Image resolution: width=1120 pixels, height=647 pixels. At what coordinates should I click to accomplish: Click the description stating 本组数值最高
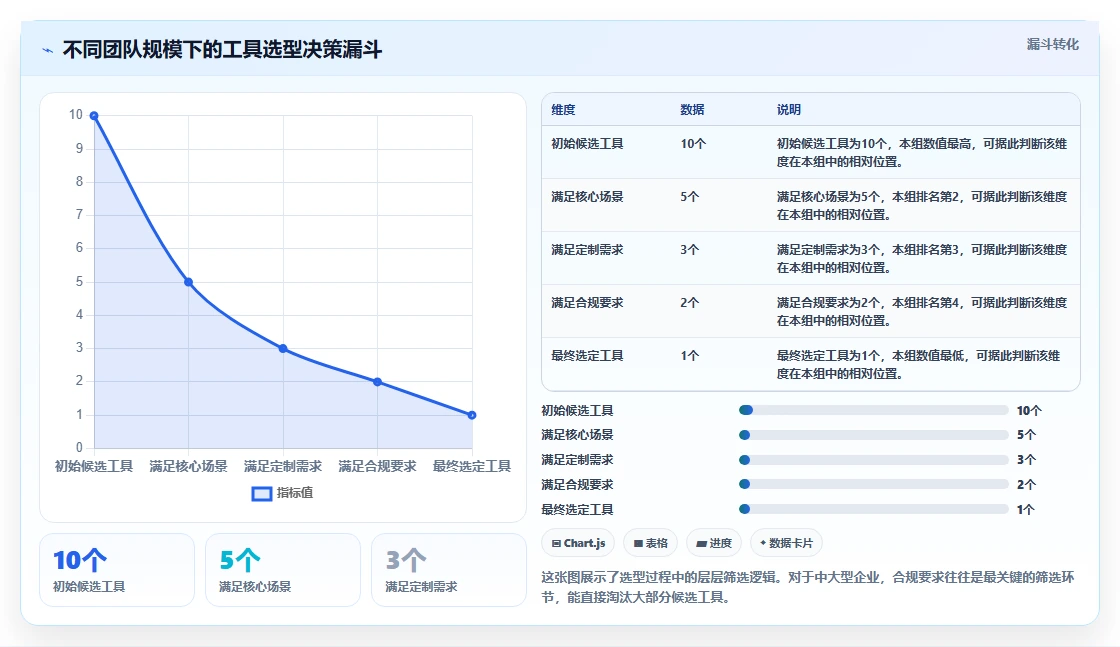[x=921, y=153]
